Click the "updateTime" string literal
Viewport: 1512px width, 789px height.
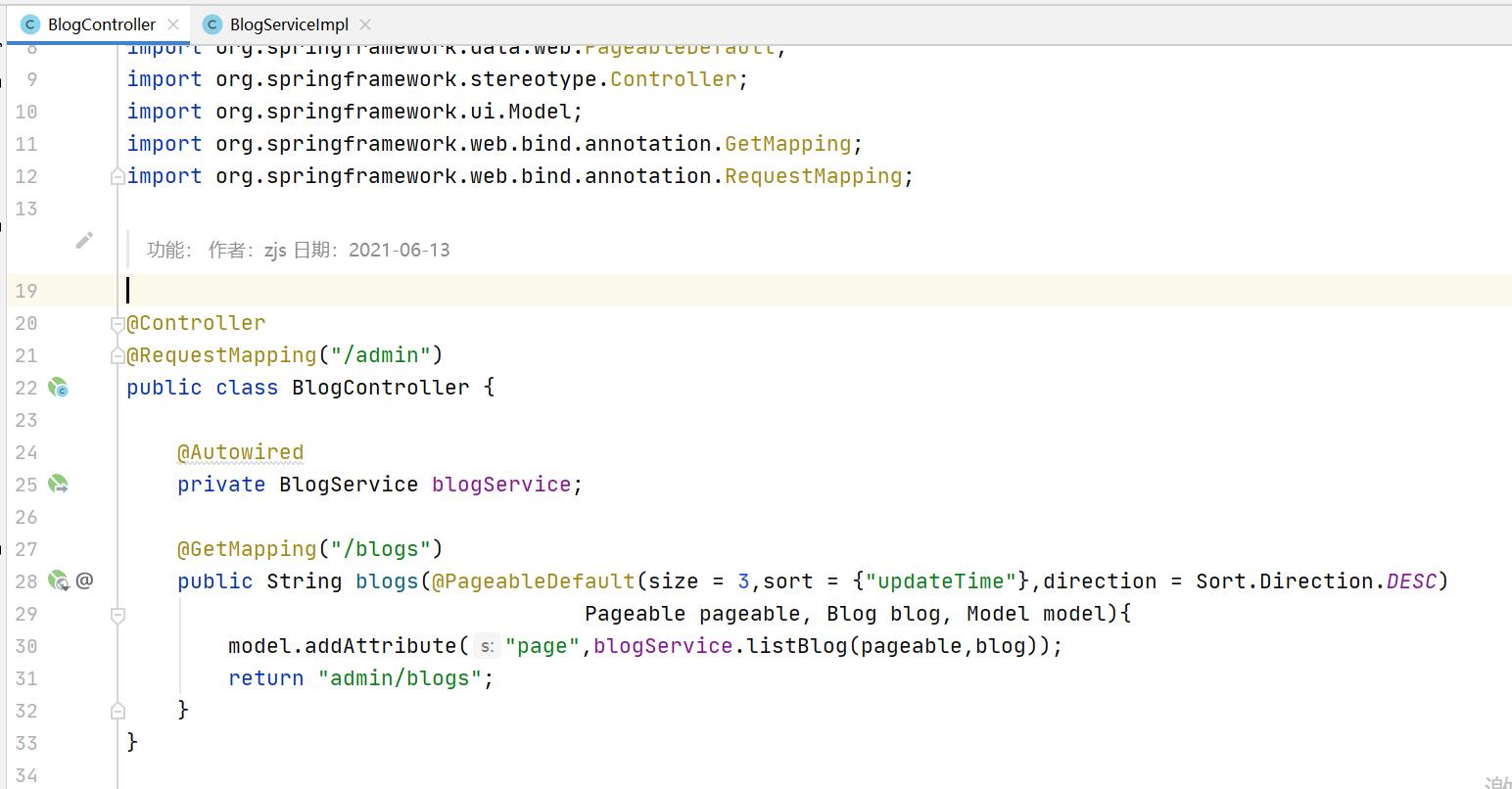pos(941,581)
